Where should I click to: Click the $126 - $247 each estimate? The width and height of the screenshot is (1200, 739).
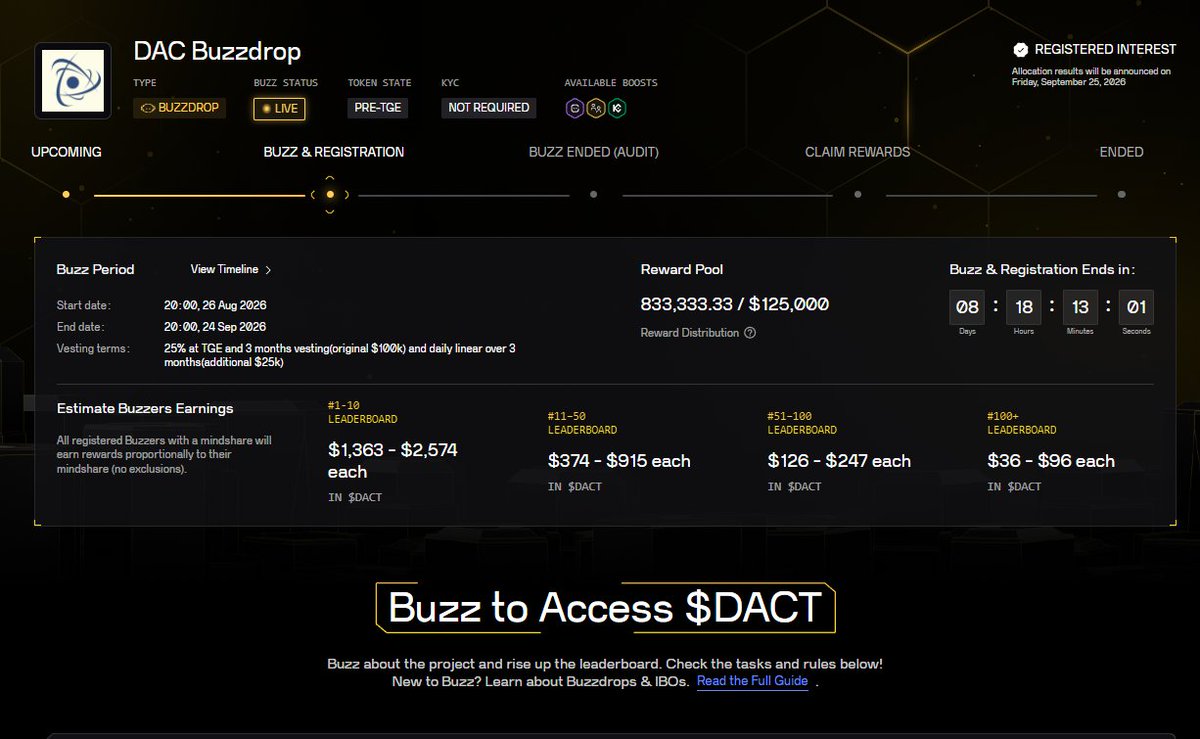click(x=839, y=461)
